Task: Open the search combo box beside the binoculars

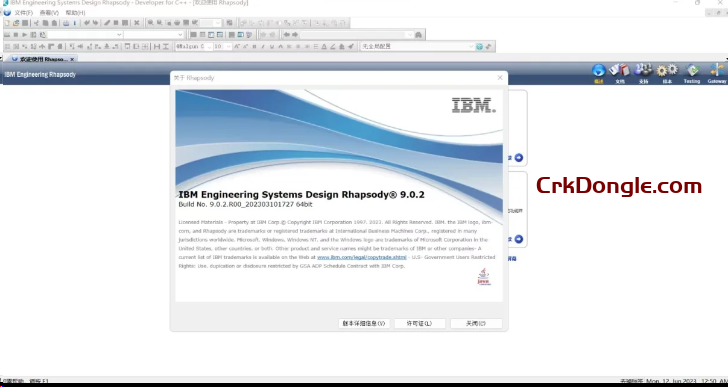Action: coord(357,35)
